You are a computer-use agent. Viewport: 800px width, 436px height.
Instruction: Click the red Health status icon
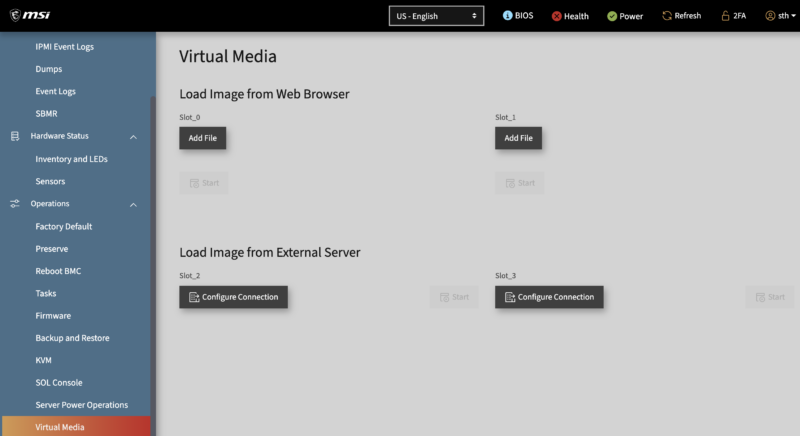click(x=557, y=16)
